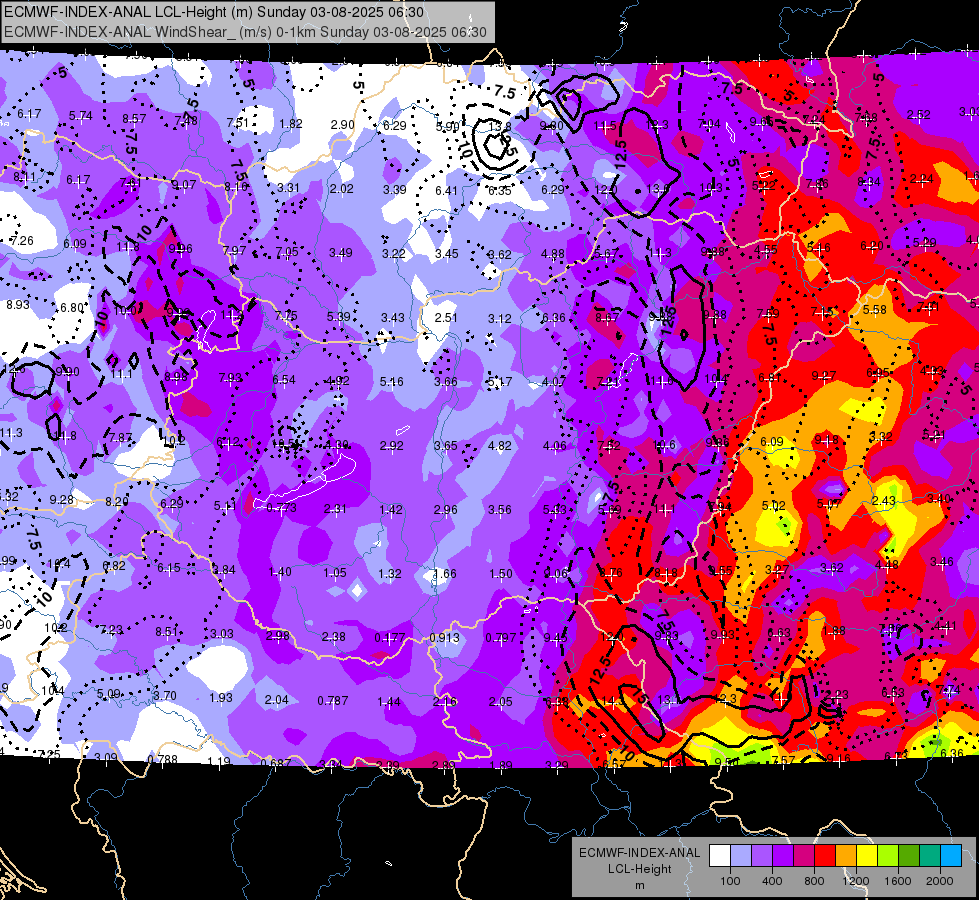This screenshot has width=979, height=900.
Task: Click the grid value 4.82
Action: [499, 446]
